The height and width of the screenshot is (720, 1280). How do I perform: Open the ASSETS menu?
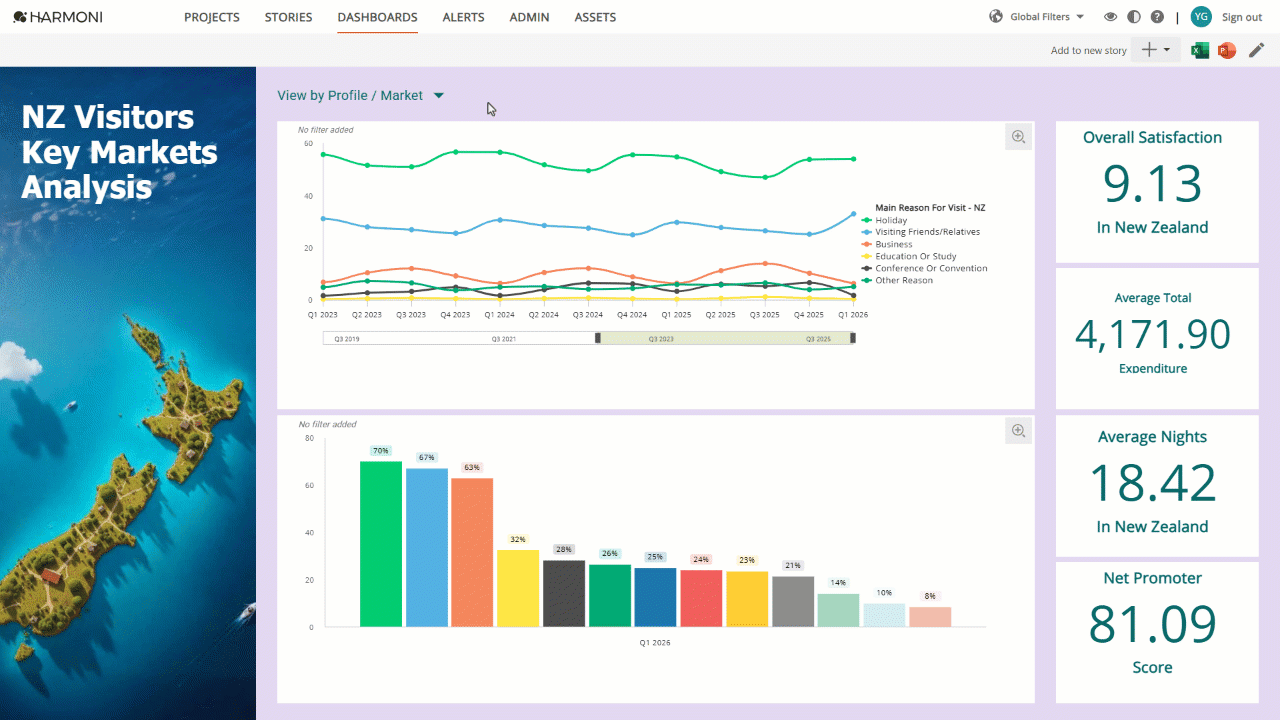coord(595,17)
